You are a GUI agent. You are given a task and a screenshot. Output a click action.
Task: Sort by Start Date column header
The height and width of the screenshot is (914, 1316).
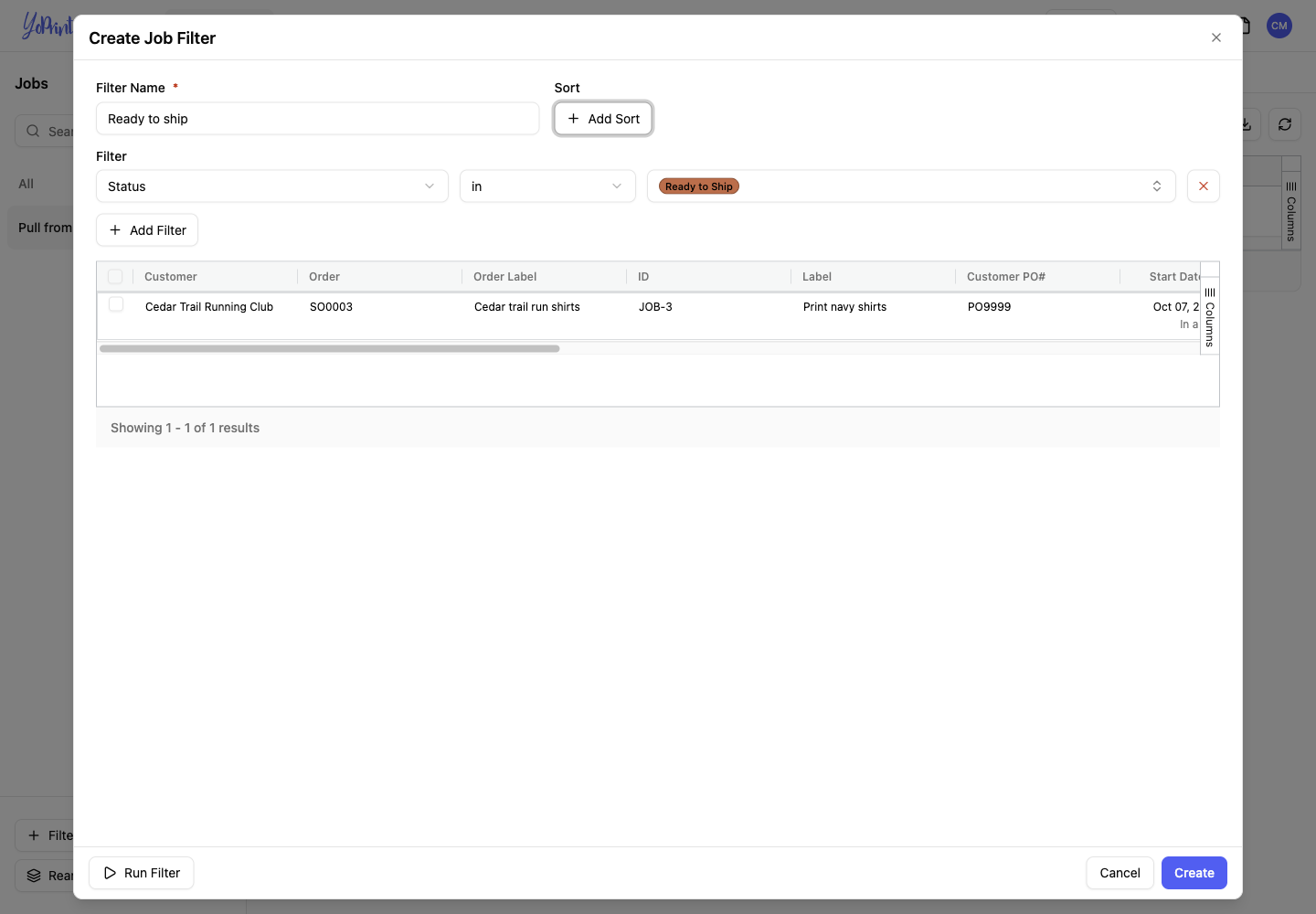1174,277
